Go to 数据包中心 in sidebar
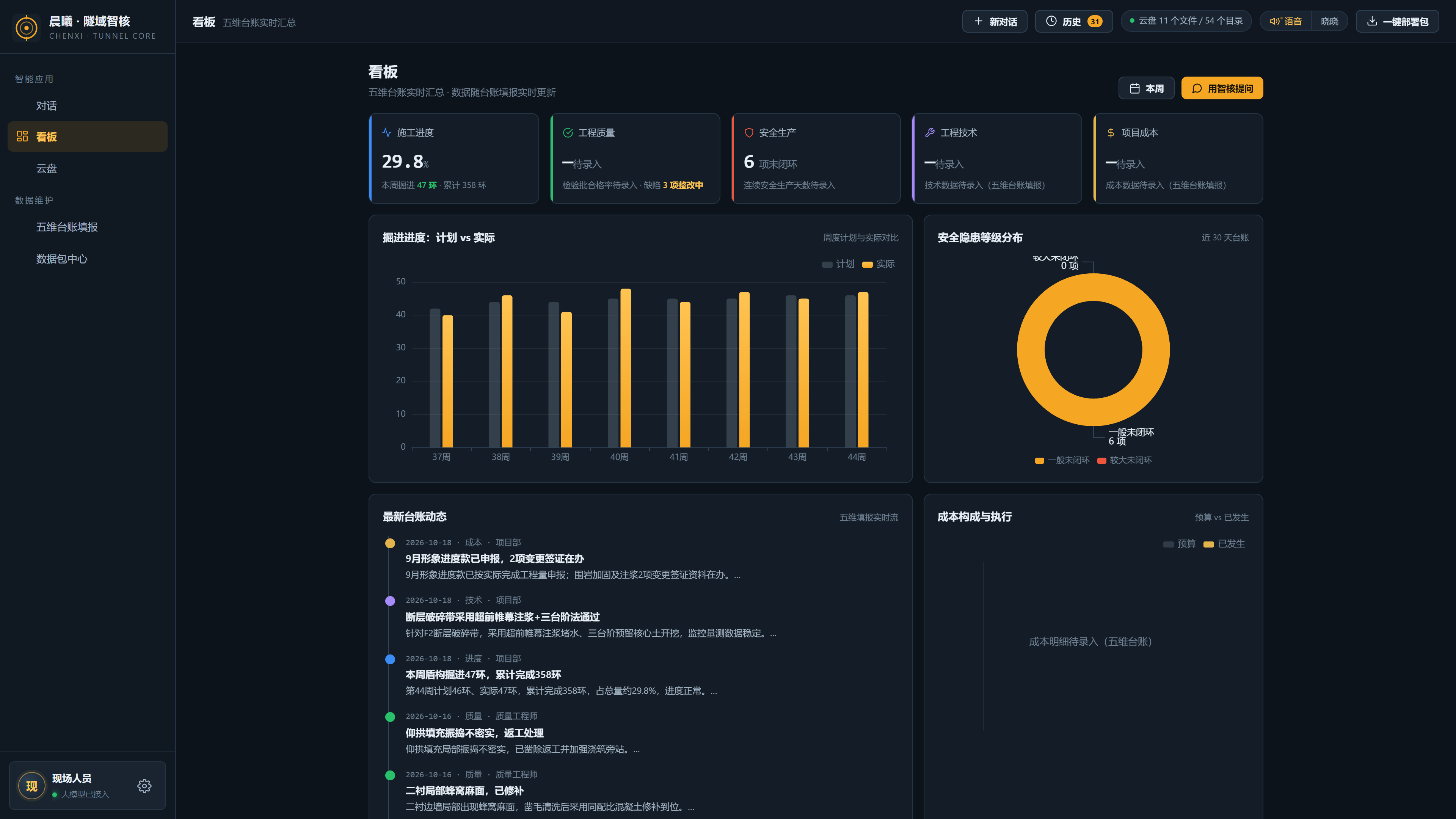This screenshot has width=1456, height=819. point(88,259)
